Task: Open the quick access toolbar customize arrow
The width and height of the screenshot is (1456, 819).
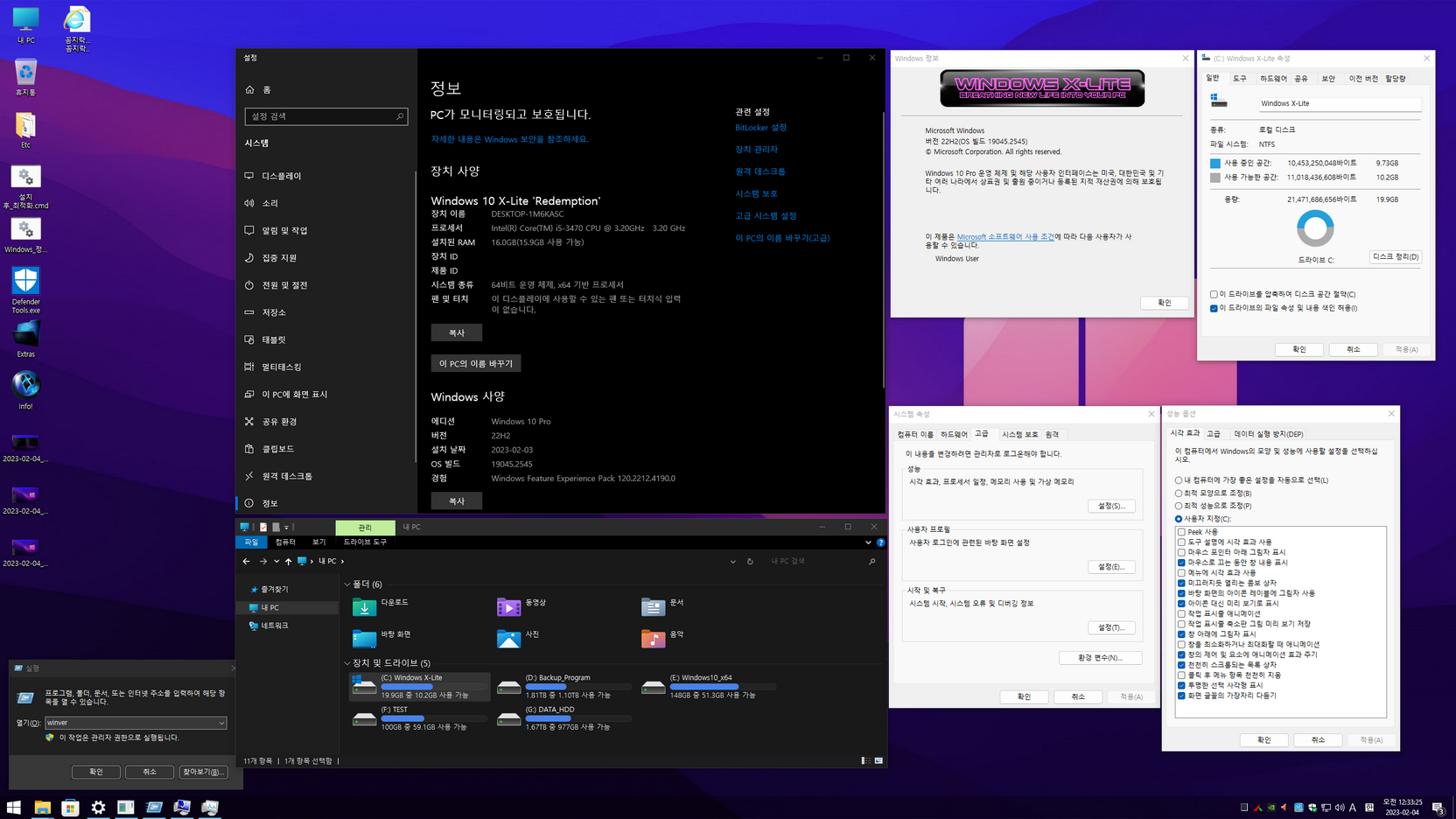Action: point(286,528)
